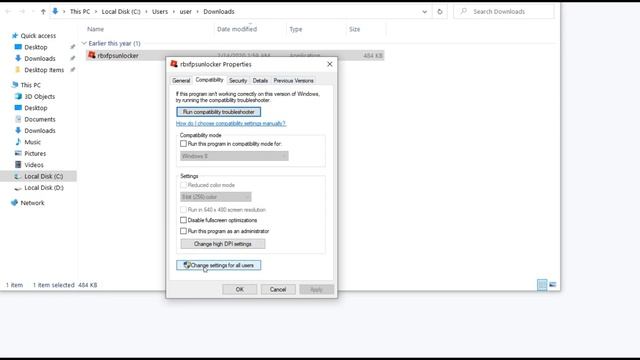Collapse the Earlier this year group
Image resolution: width=640 pixels, height=360 pixels.
(x=84, y=43)
